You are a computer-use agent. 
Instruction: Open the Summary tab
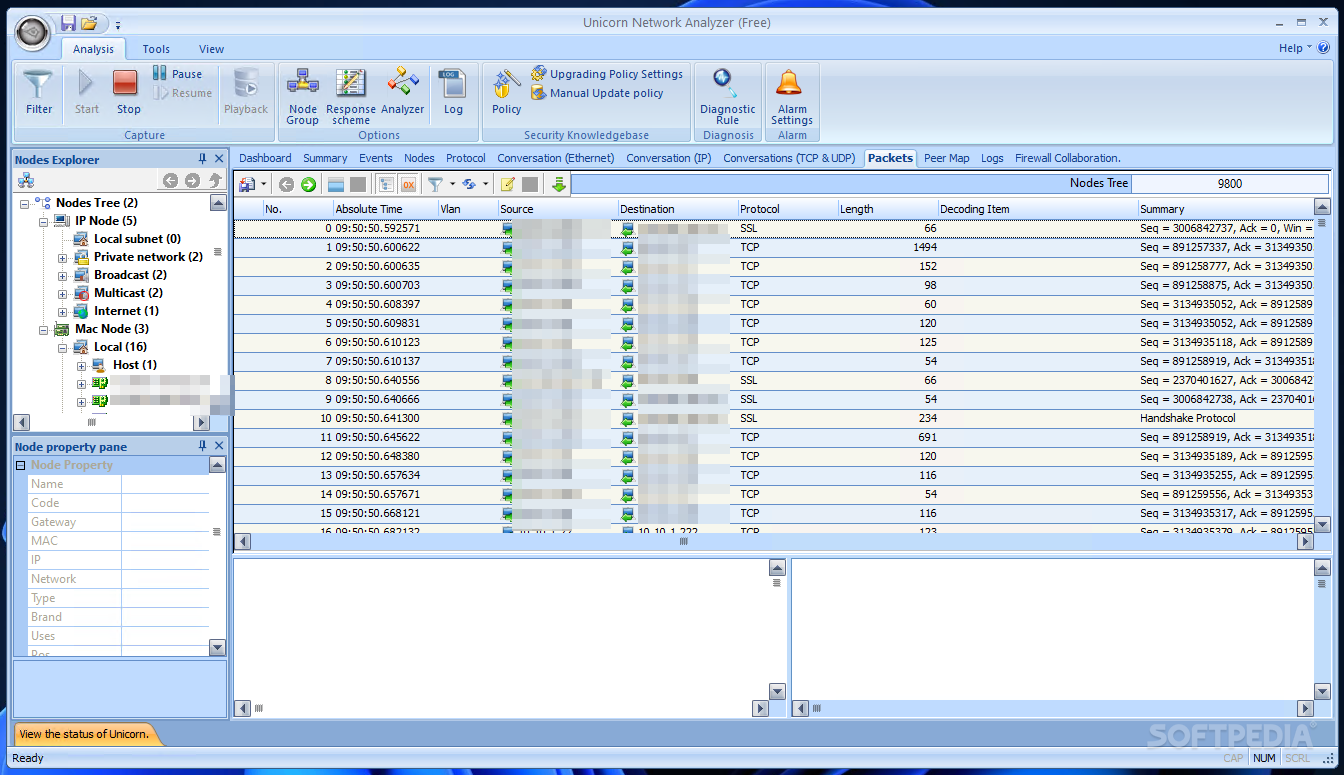click(325, 158)
